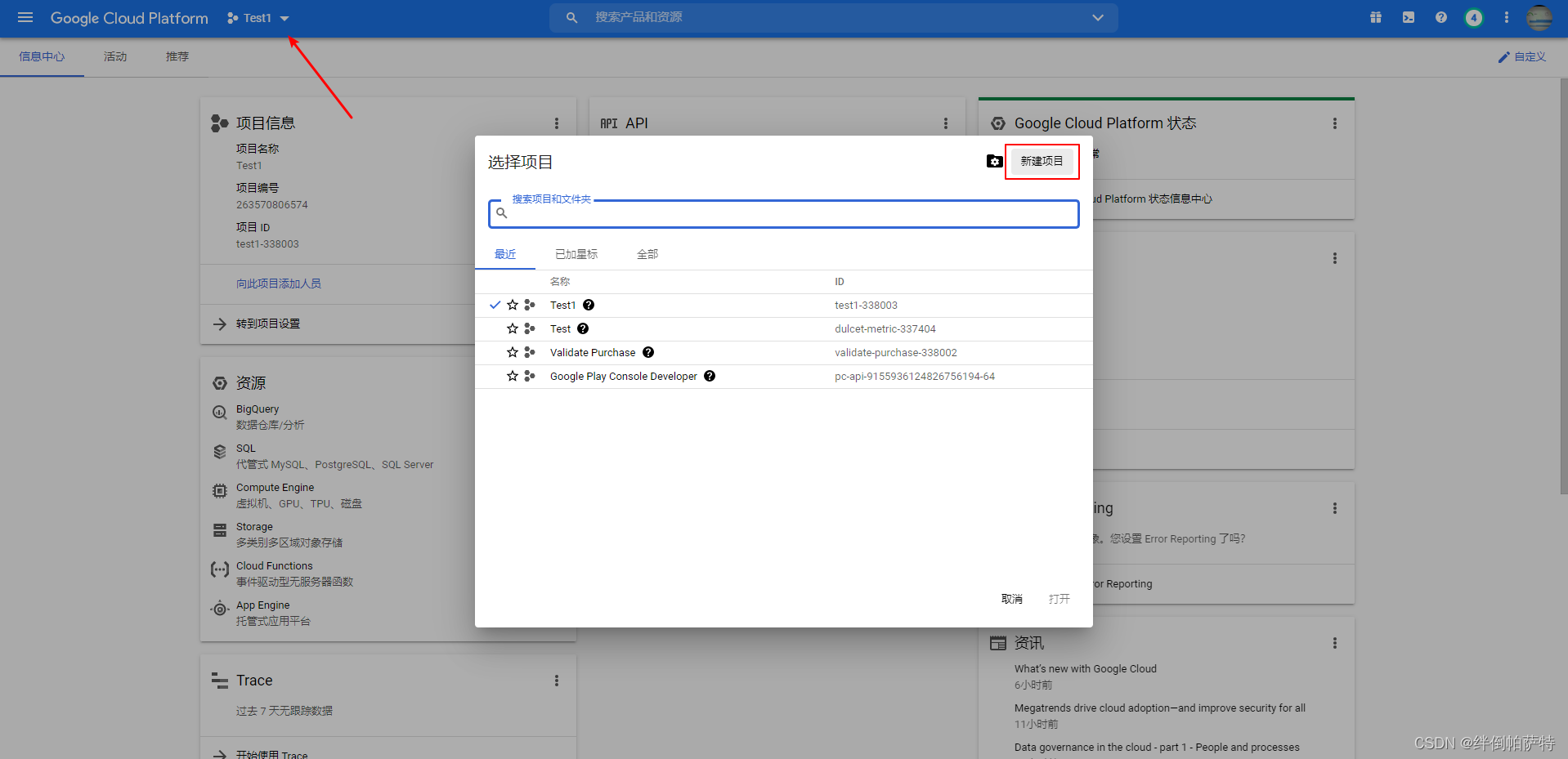Open Error Reporting card three-dot menu

click(1335, 508)
